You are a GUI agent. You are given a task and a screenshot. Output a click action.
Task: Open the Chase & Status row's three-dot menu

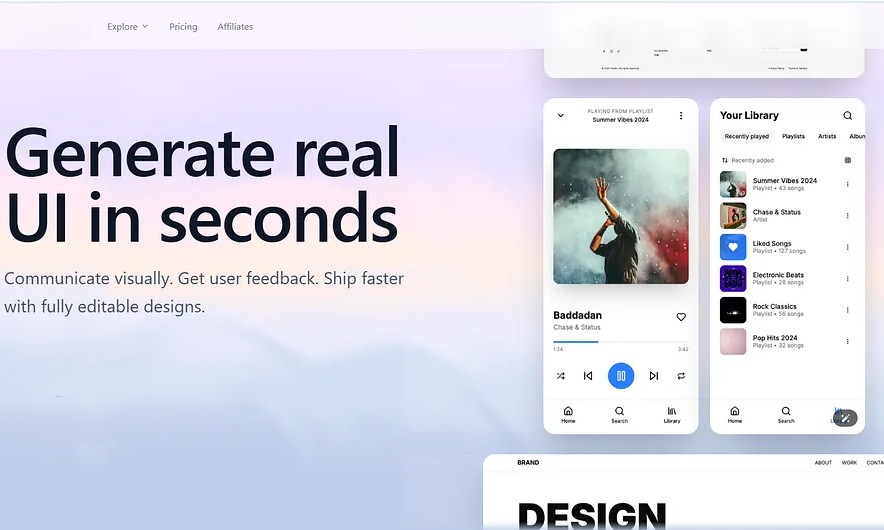pyautogui.click(x=848, y=215)
